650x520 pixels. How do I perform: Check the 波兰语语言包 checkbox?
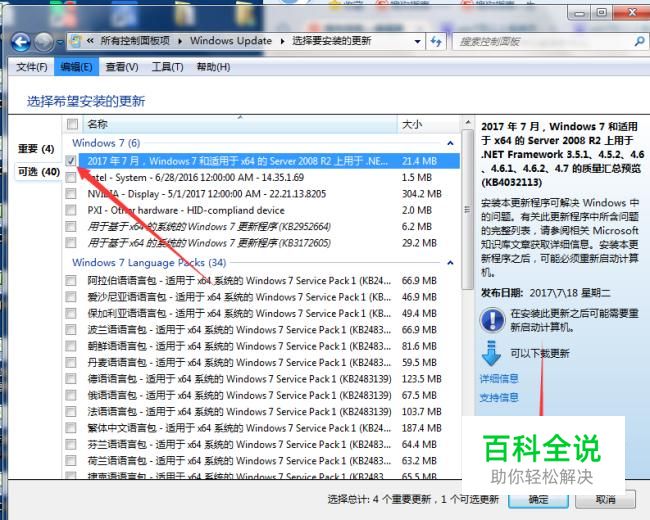point(71,330)
